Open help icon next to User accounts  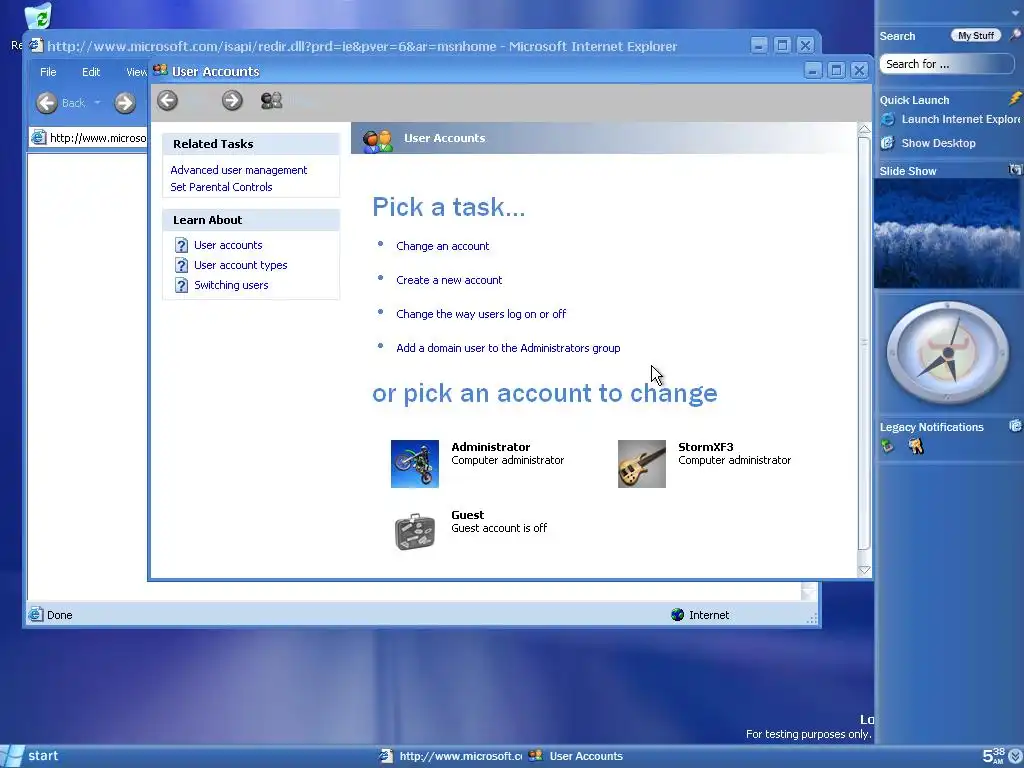[182, 246]
